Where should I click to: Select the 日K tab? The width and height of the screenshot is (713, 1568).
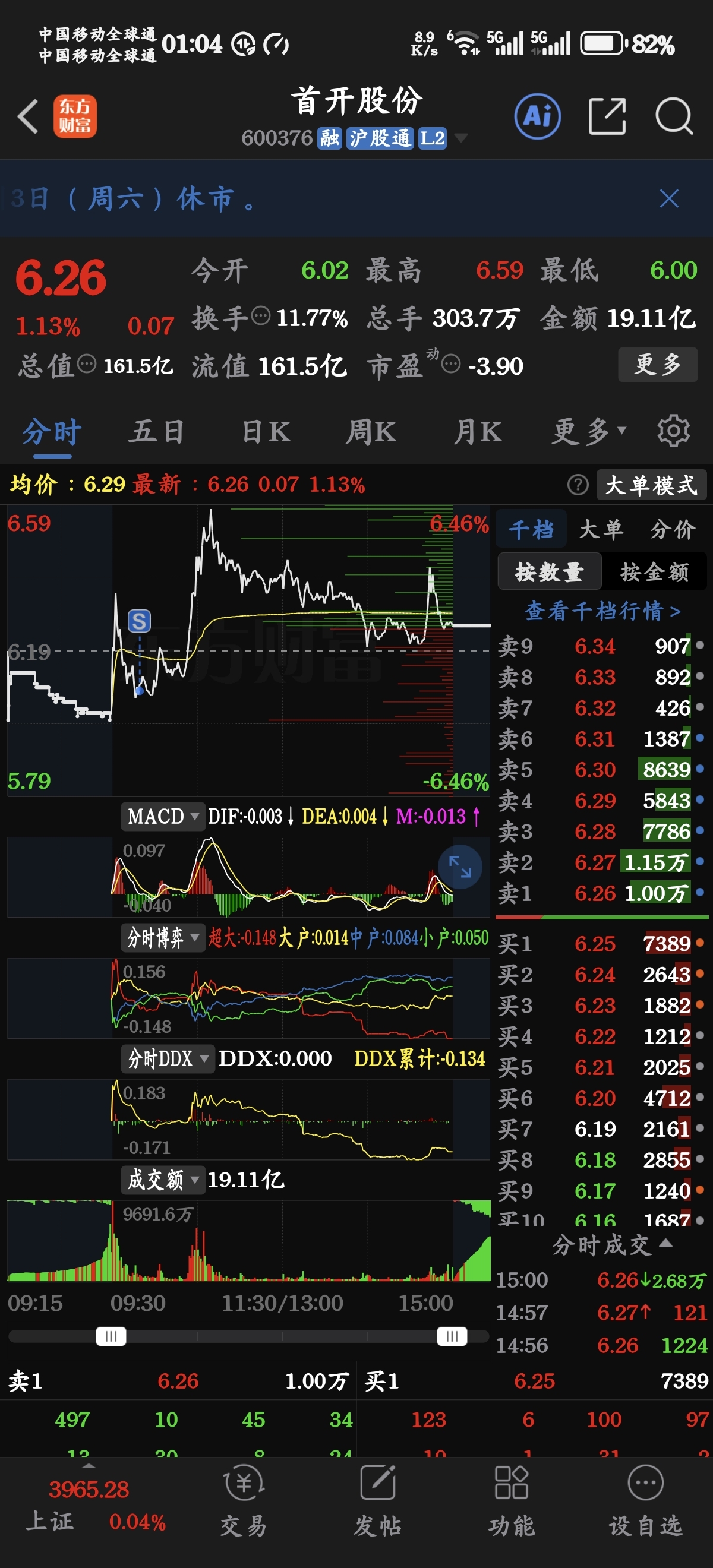coord(266,431)
